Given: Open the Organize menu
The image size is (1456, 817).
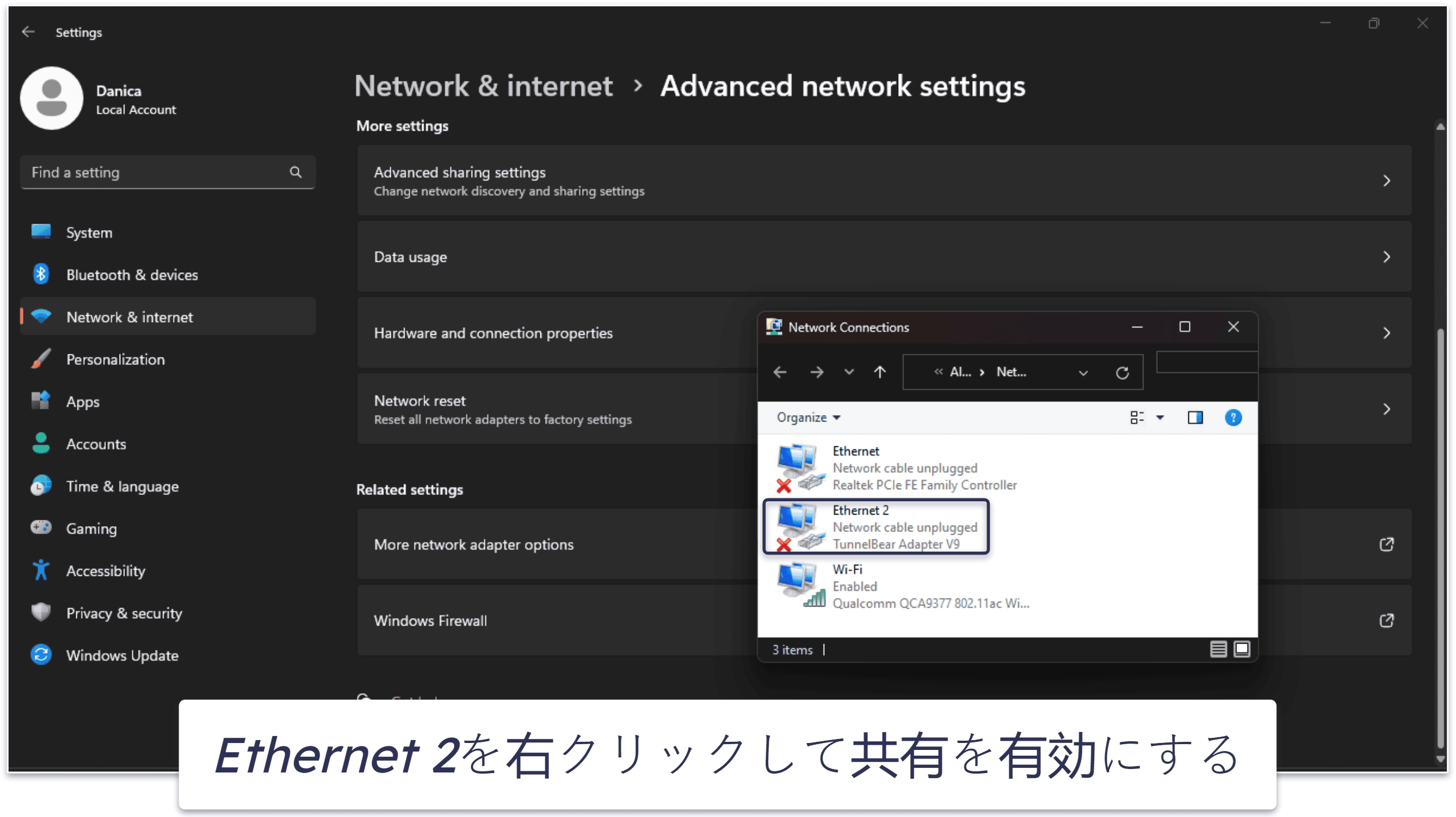Looking at the screenshot, I should click(x=808, y=417).
